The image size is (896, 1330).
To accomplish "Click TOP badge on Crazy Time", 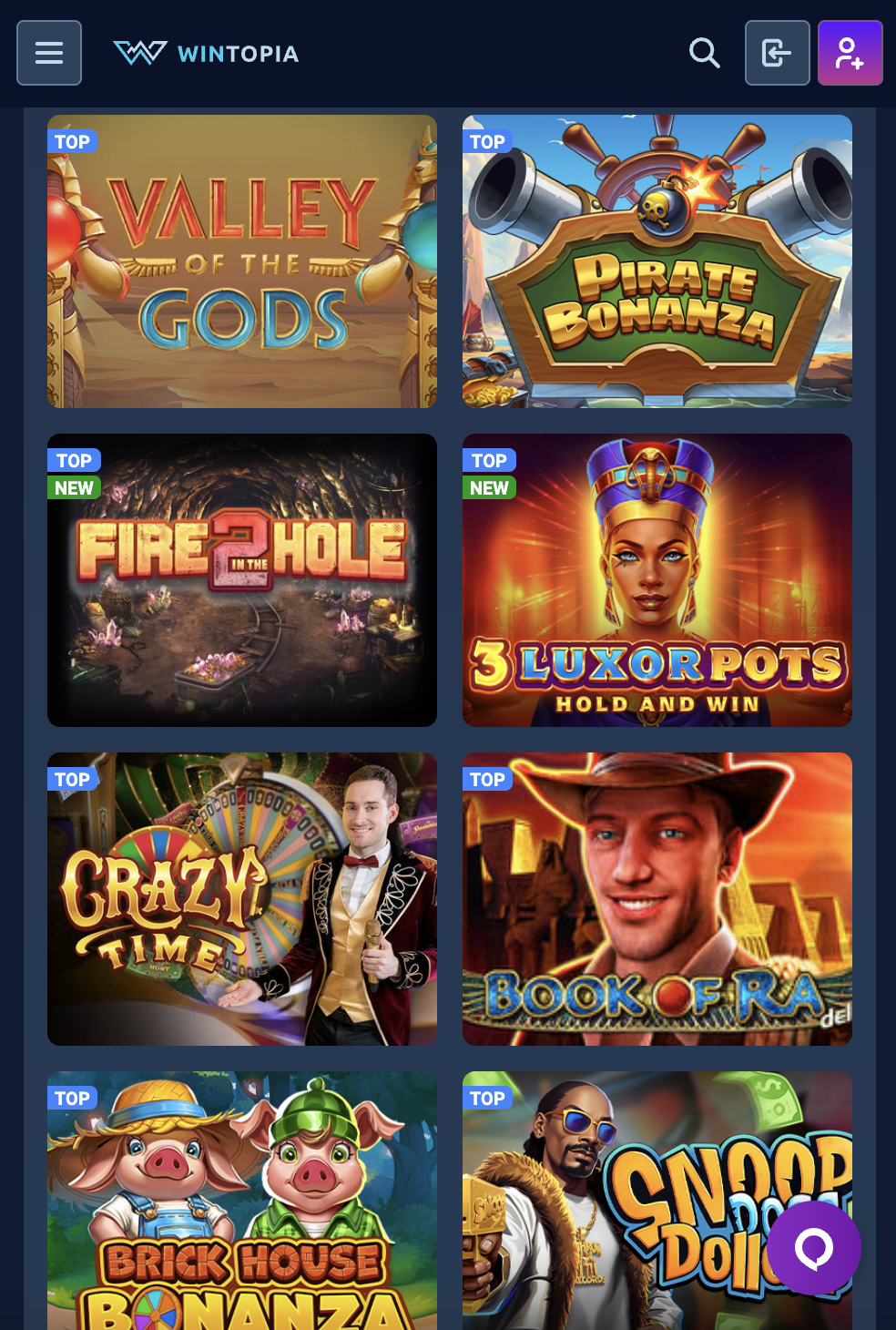I will point(72,779).
